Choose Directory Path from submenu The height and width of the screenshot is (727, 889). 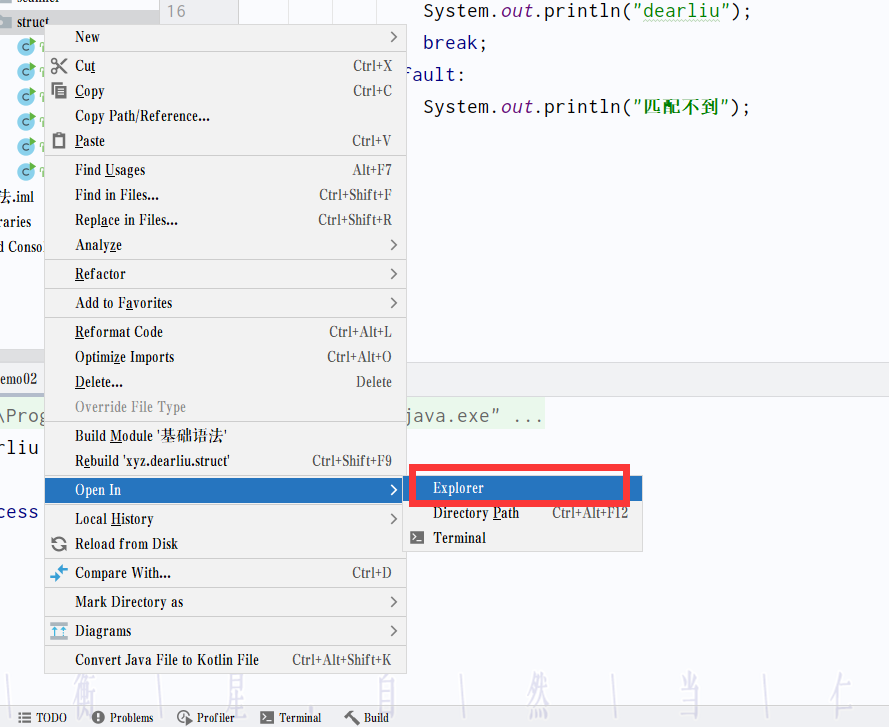[476, 513]
